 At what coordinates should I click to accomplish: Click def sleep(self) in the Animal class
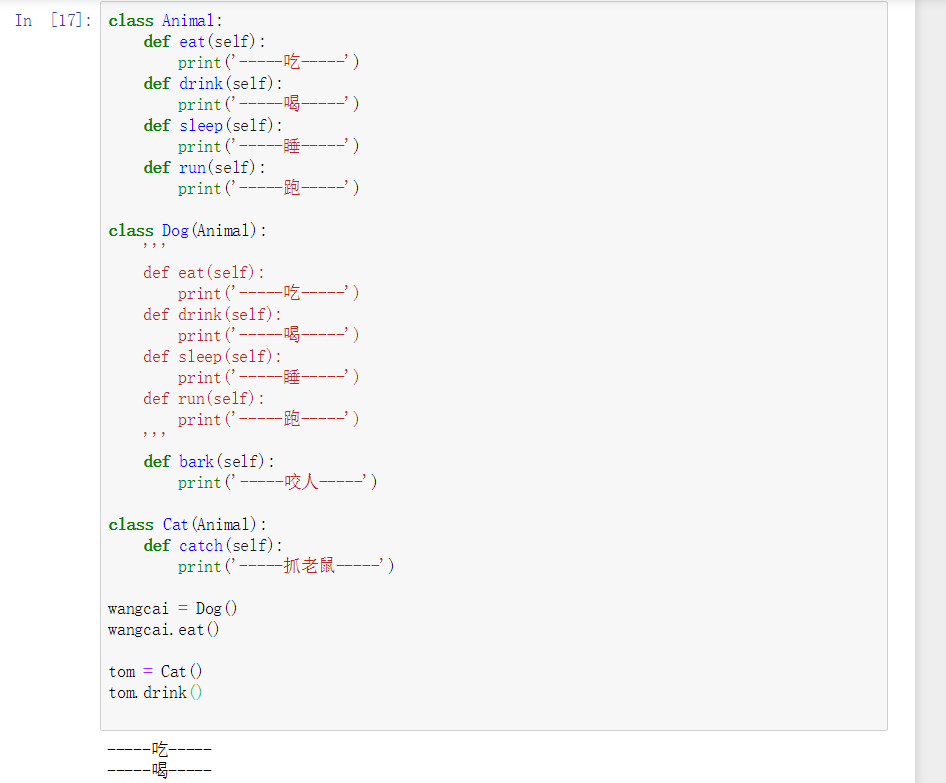point(213,126)
